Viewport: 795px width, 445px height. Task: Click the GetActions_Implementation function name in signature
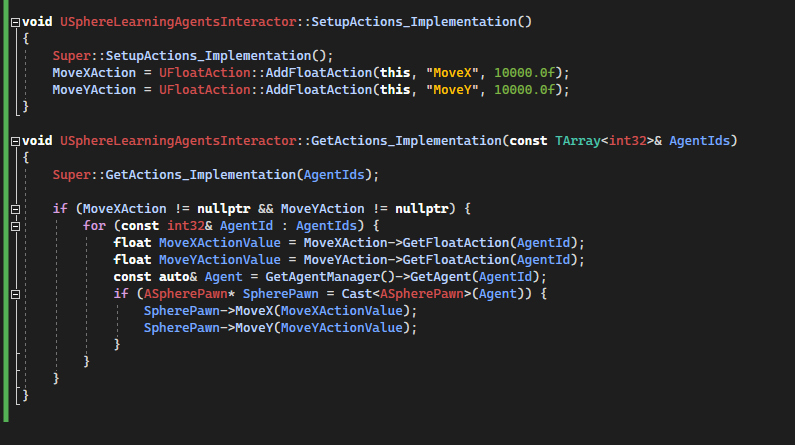click(x=406, y=141)
